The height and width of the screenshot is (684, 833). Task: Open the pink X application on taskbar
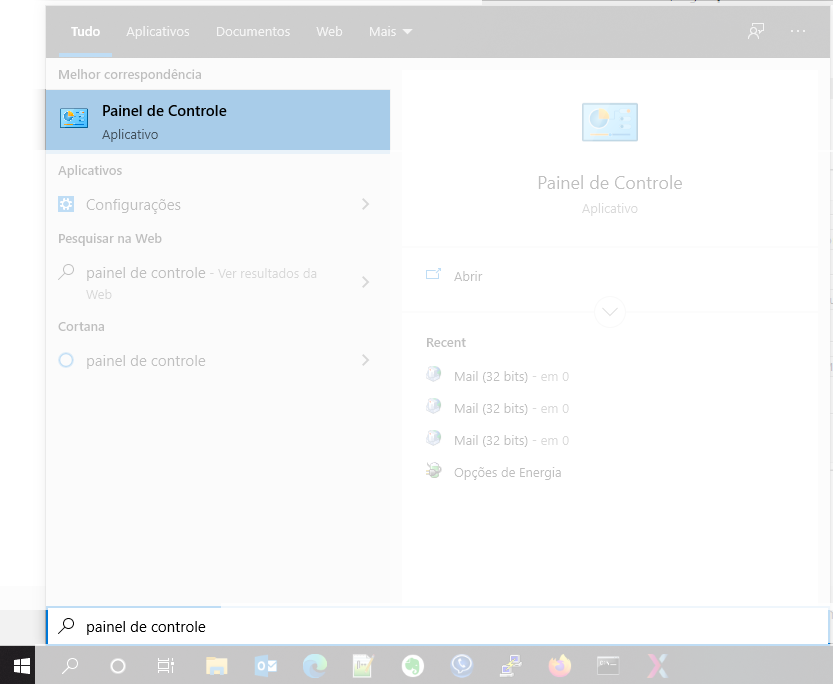[x=657, y=665]
